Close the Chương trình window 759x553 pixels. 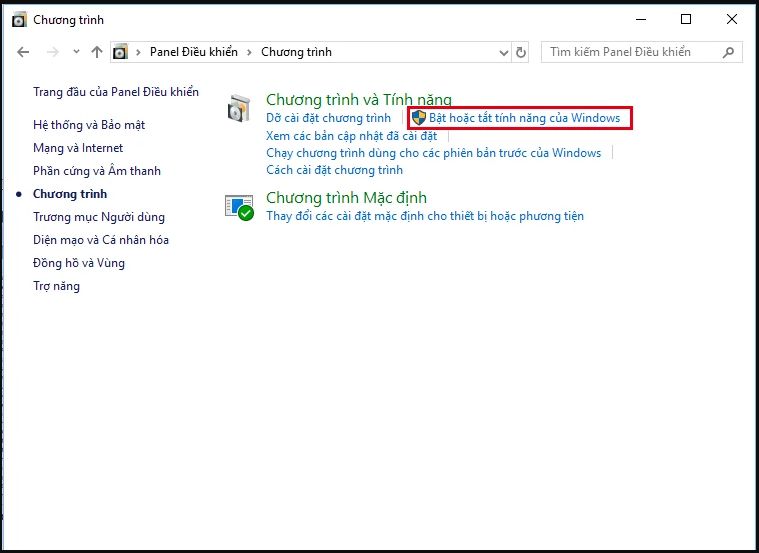[x=732, y=19]
